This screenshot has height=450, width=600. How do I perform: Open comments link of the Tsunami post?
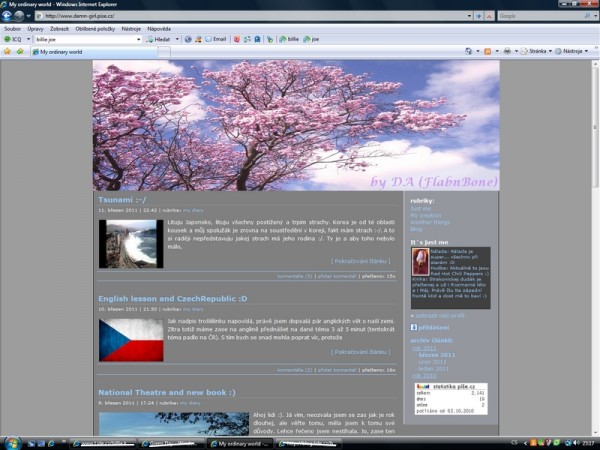295,276
